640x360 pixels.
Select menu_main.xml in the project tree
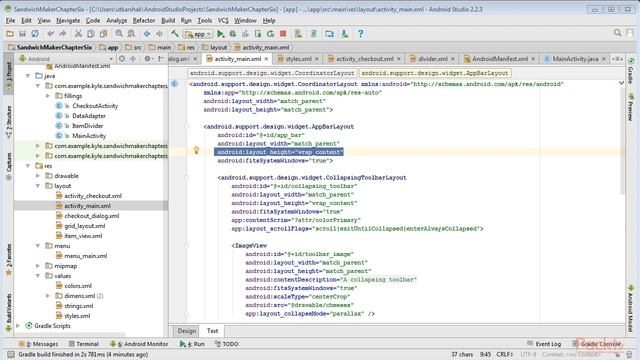point(86,256)
